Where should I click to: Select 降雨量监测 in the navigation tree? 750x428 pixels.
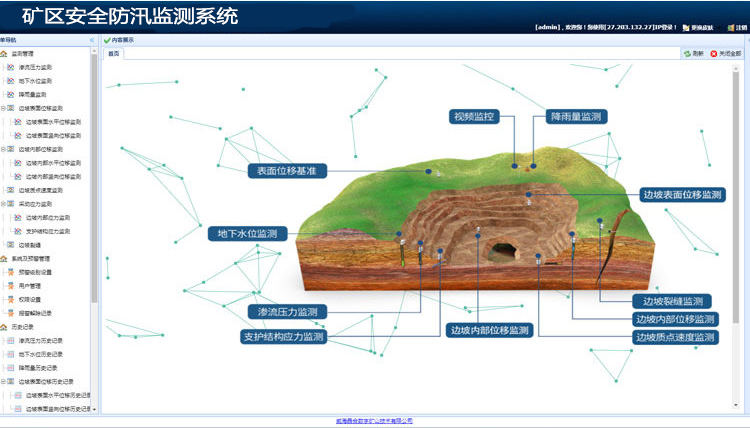33,94
